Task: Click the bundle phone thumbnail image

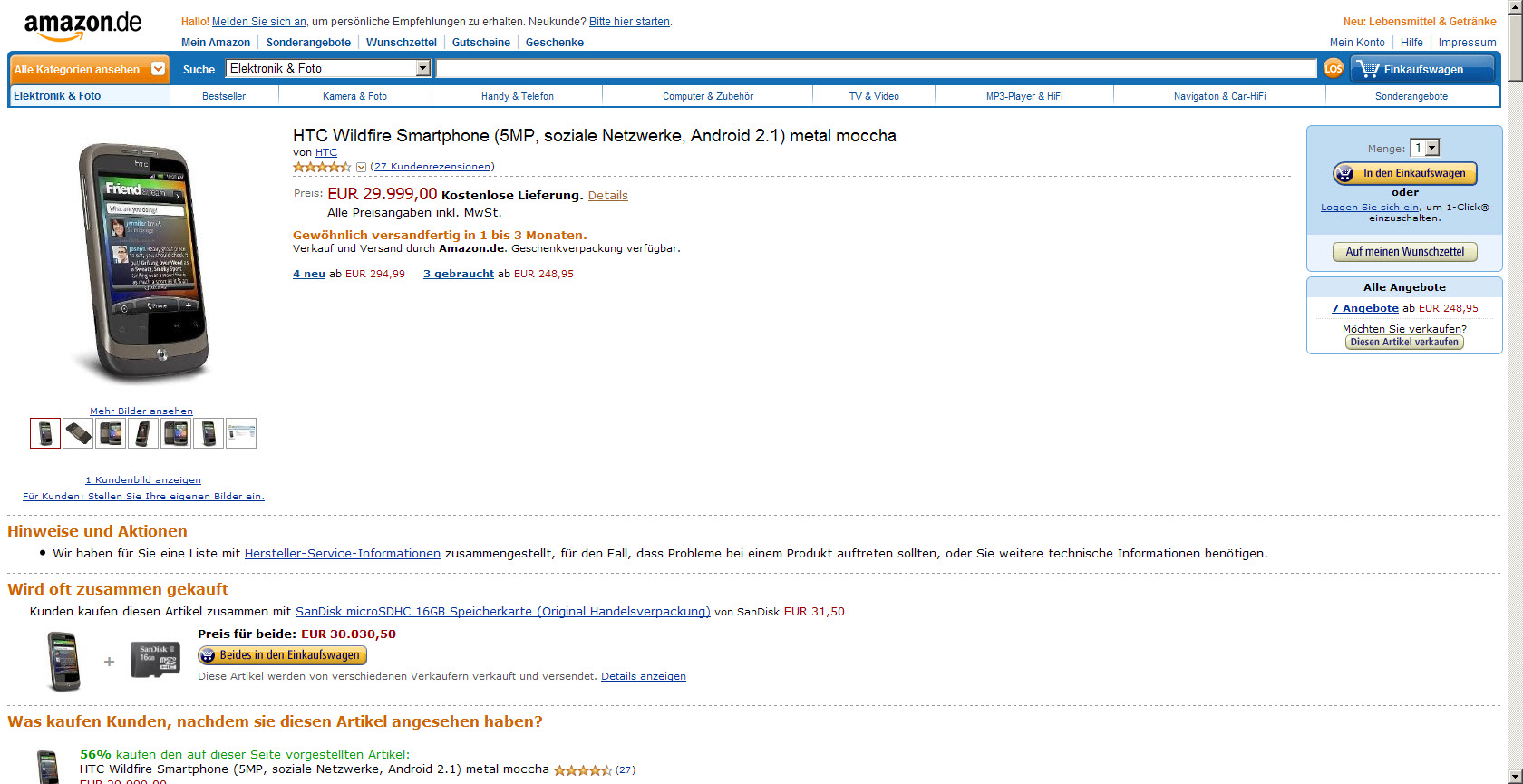Action: [63, 662]
